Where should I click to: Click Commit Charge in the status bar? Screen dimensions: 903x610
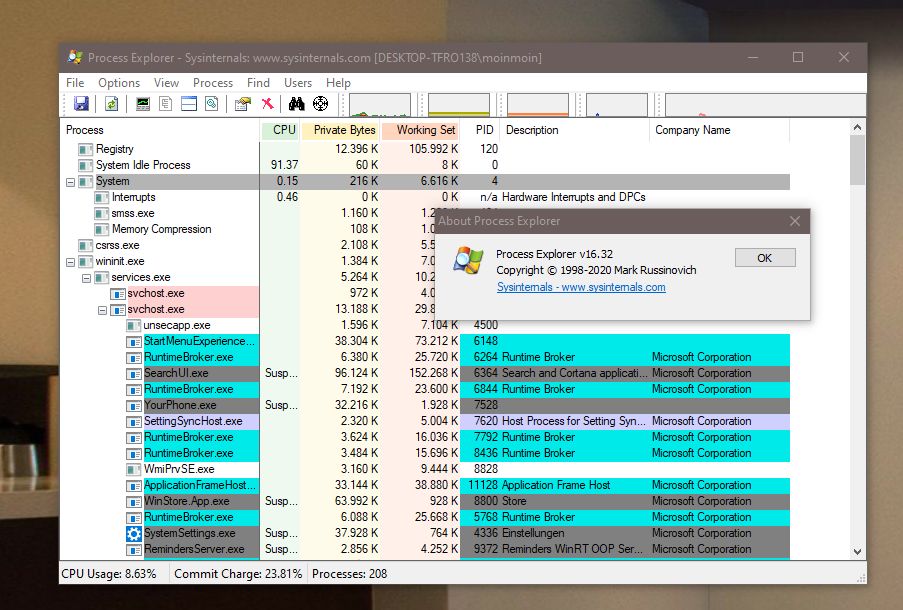(x=238, y=574)
